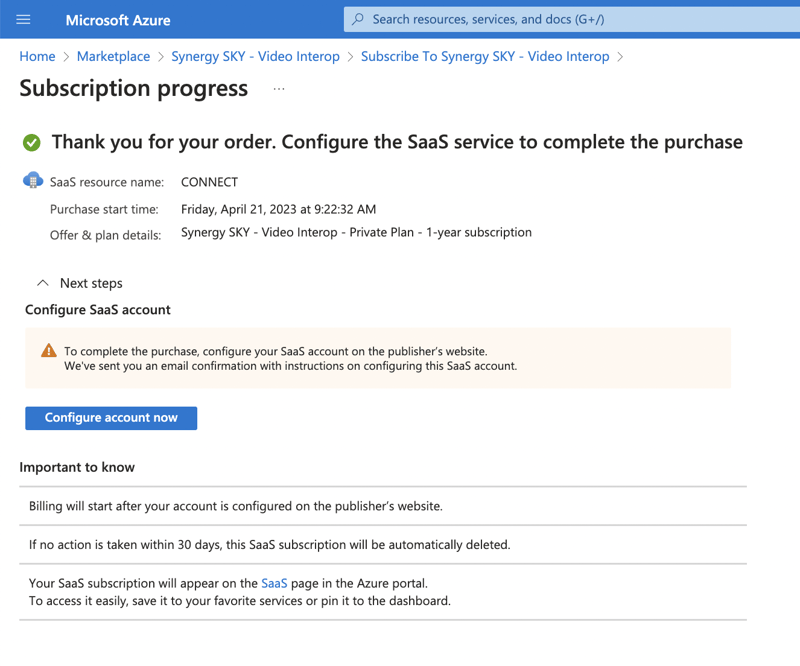Viewport: 800px width, 666px height.
Task: Click the Configure account now button
Action: (111, 418)
